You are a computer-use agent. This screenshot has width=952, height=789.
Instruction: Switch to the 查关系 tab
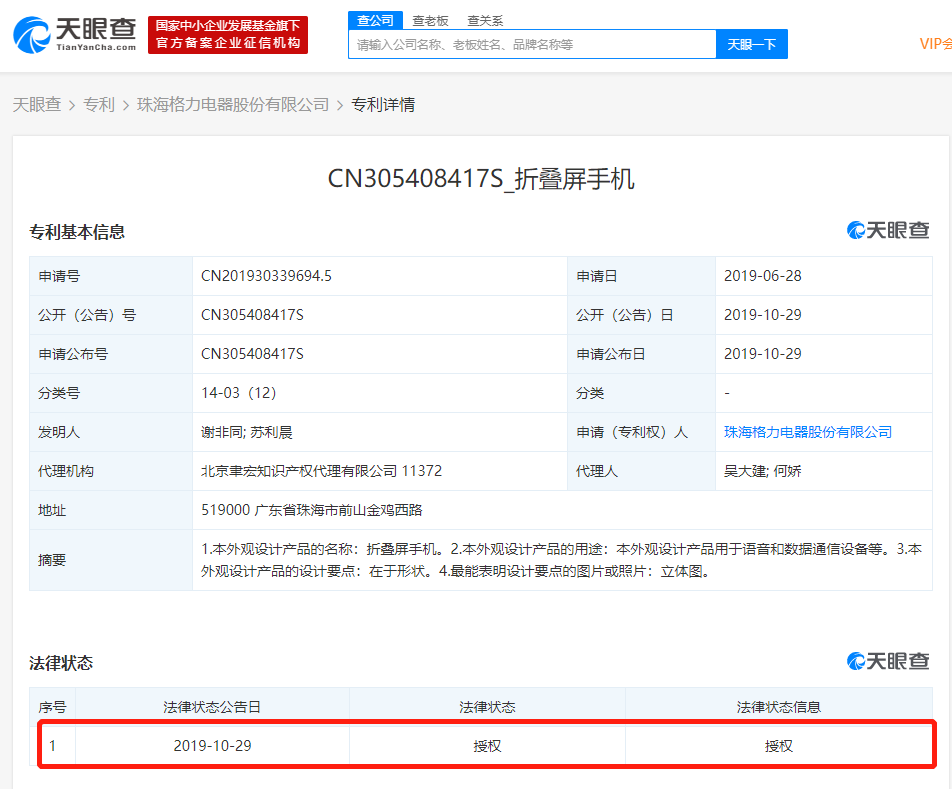(485, 20)
